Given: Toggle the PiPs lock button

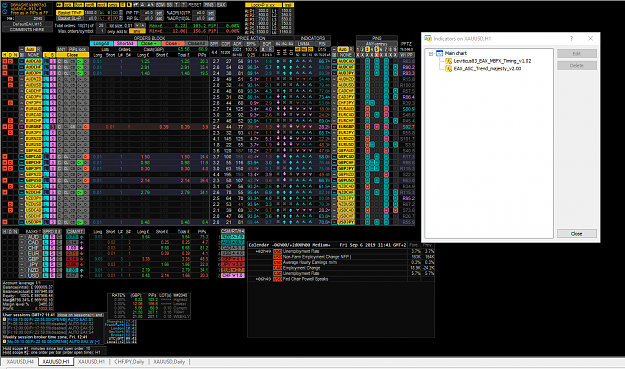Looking at the screenshot, I should 78,49.
